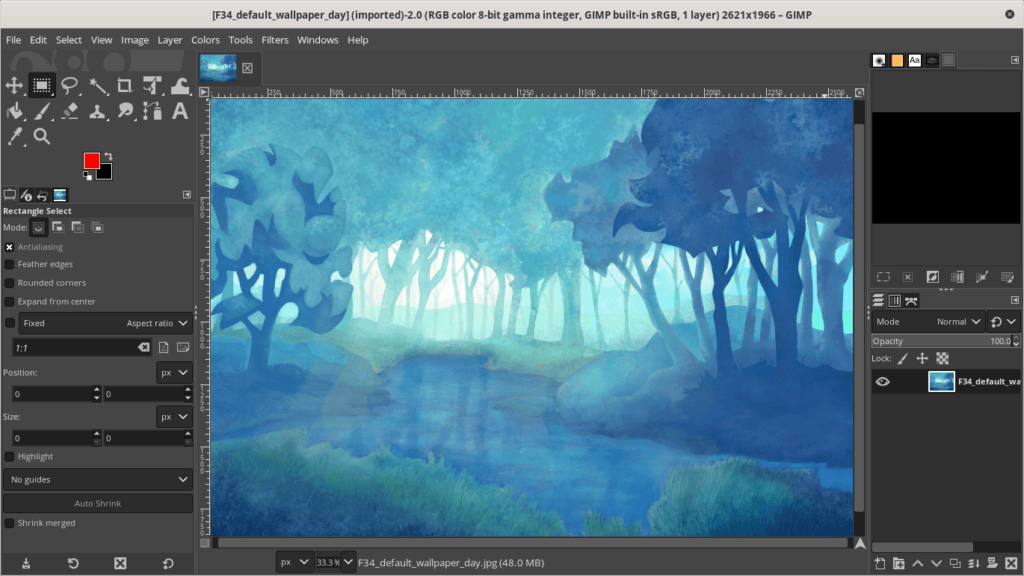Select the Free Select lasso tool
This screenshot has height=576, width=1024.
coord(70,85)
